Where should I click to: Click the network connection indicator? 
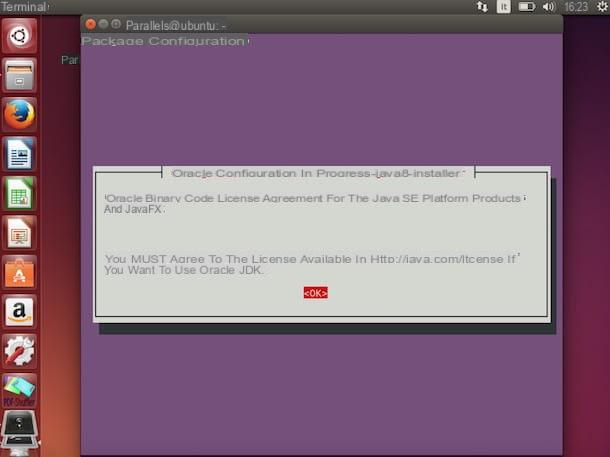coord(482,7)
